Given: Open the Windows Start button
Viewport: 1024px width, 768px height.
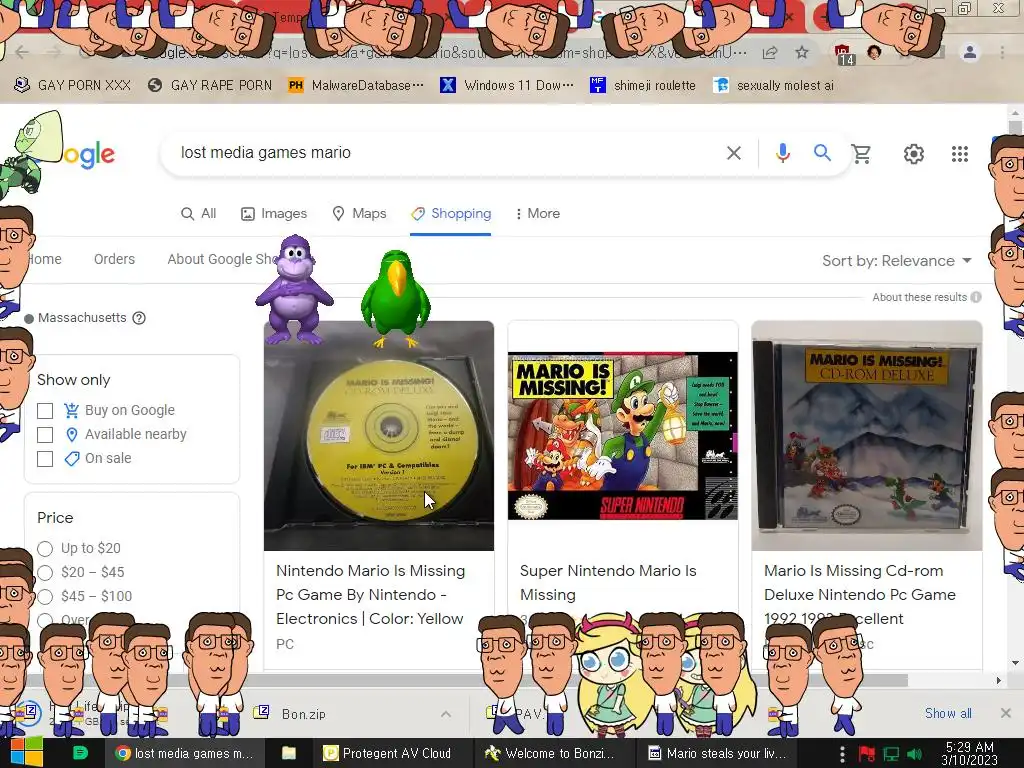Looking at the screenshot, I should (x=25, y=753).
